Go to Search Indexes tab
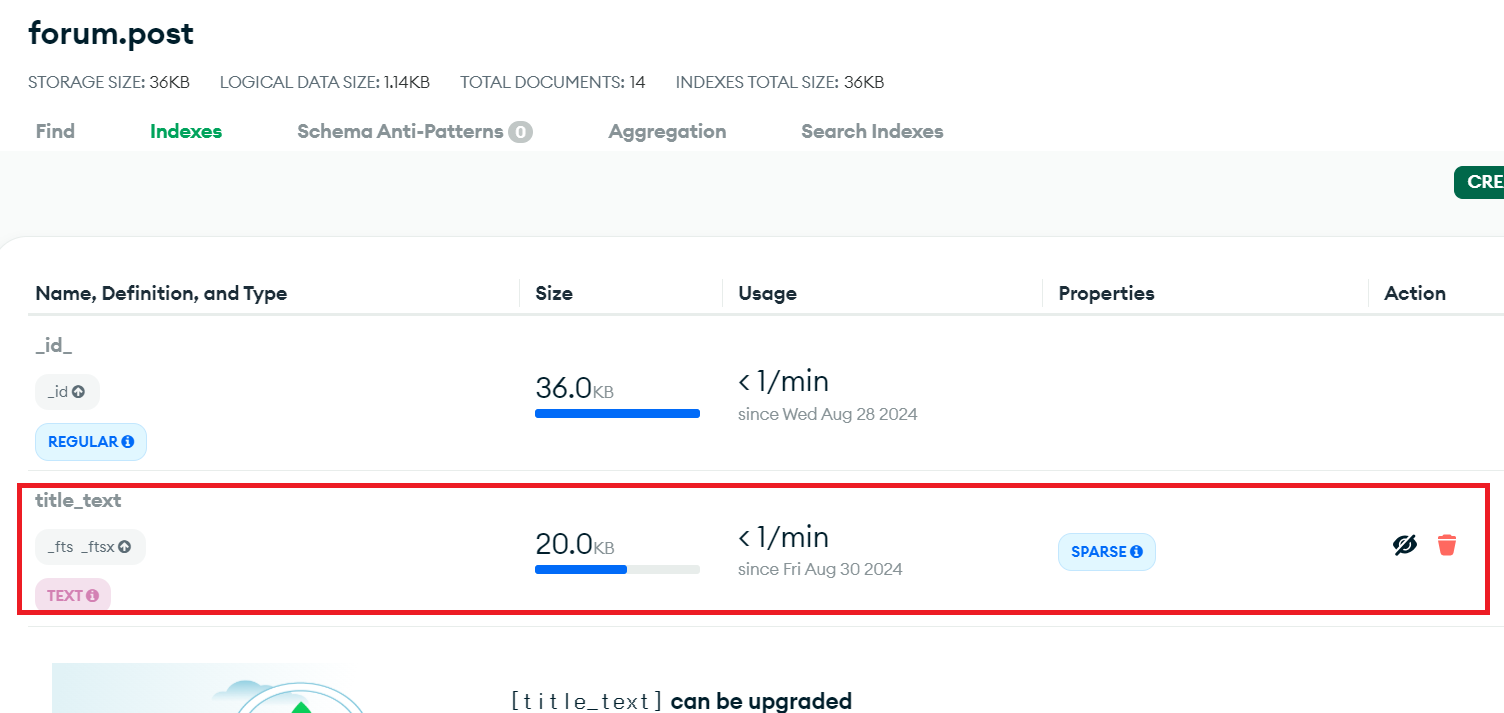This screenshot has height=713, width=1504. coord(872,131)
